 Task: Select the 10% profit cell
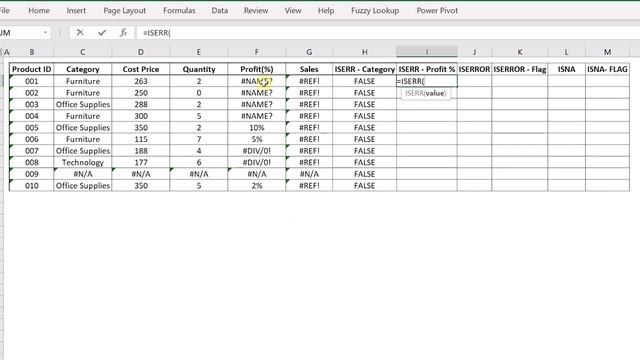tap(256, 127)
